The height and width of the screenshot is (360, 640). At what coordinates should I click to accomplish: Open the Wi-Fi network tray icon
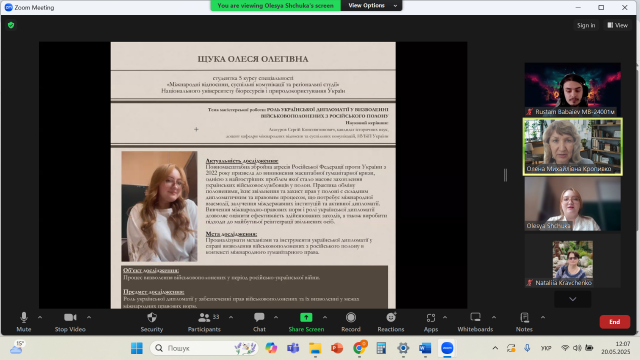pyautogui.click(x=565, y=348)
